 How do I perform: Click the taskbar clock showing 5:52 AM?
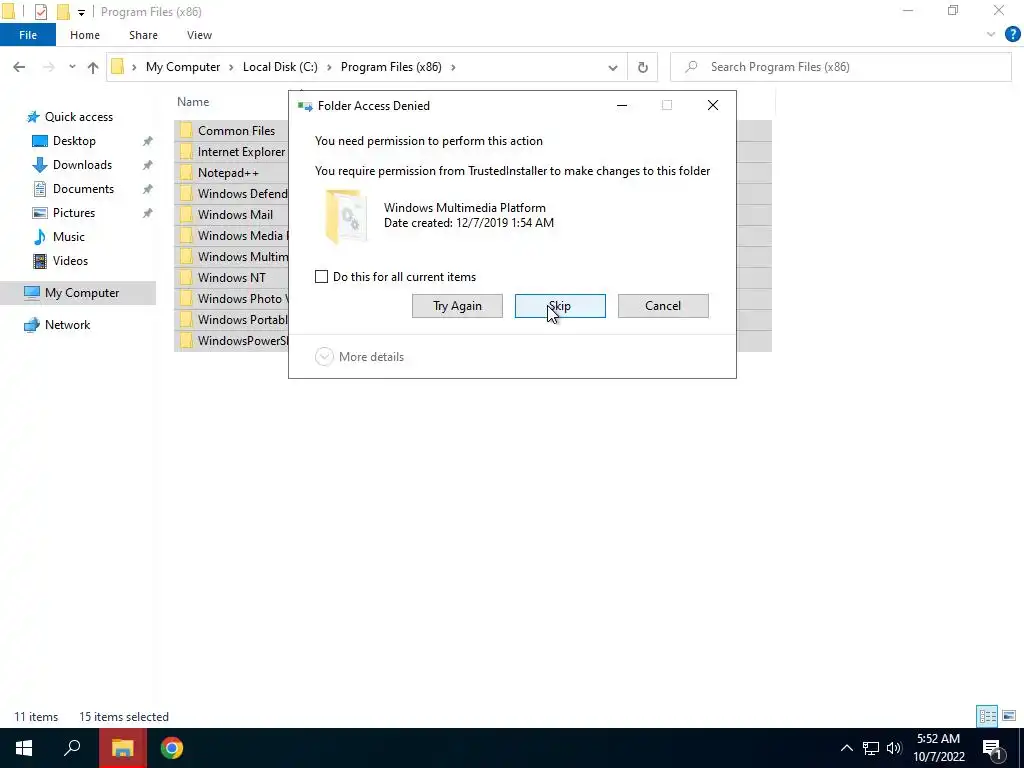[x=938, y=748]
